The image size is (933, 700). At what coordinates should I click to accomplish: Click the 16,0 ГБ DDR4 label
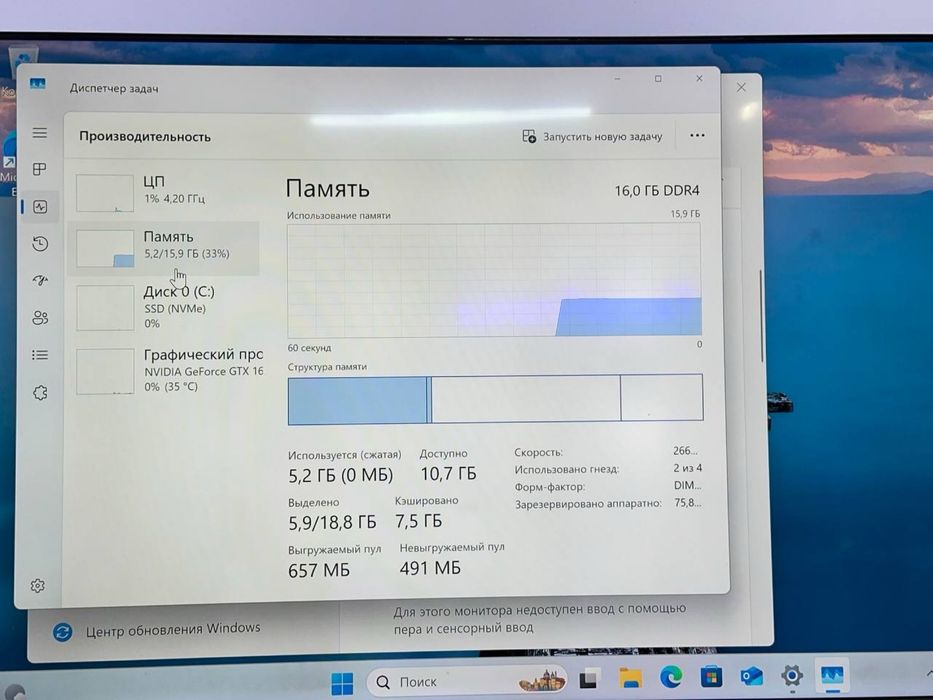pyautogui.click(x=657, y=190)
